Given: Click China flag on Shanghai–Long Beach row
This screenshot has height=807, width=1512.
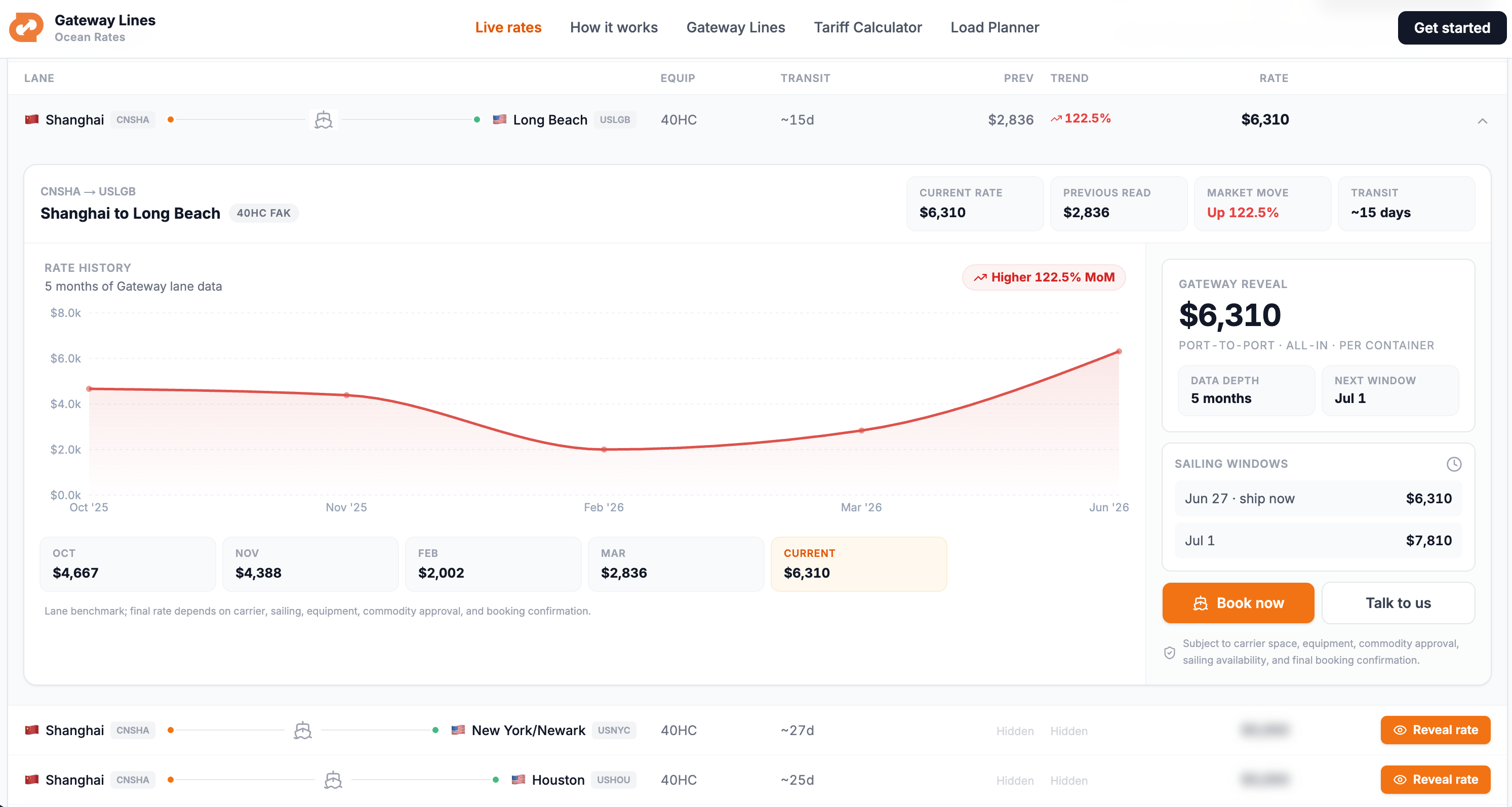Looking at the screenshot, I should tap(32, 119).
